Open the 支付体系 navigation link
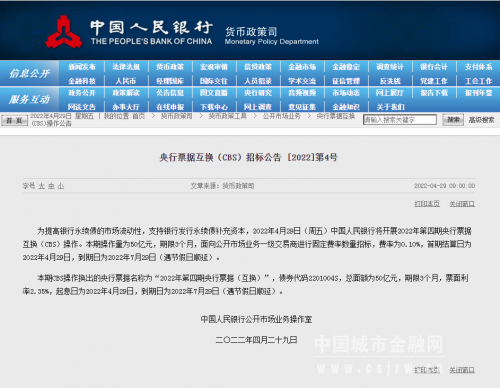This screenshot has height=388, width=500. (479, 67)
